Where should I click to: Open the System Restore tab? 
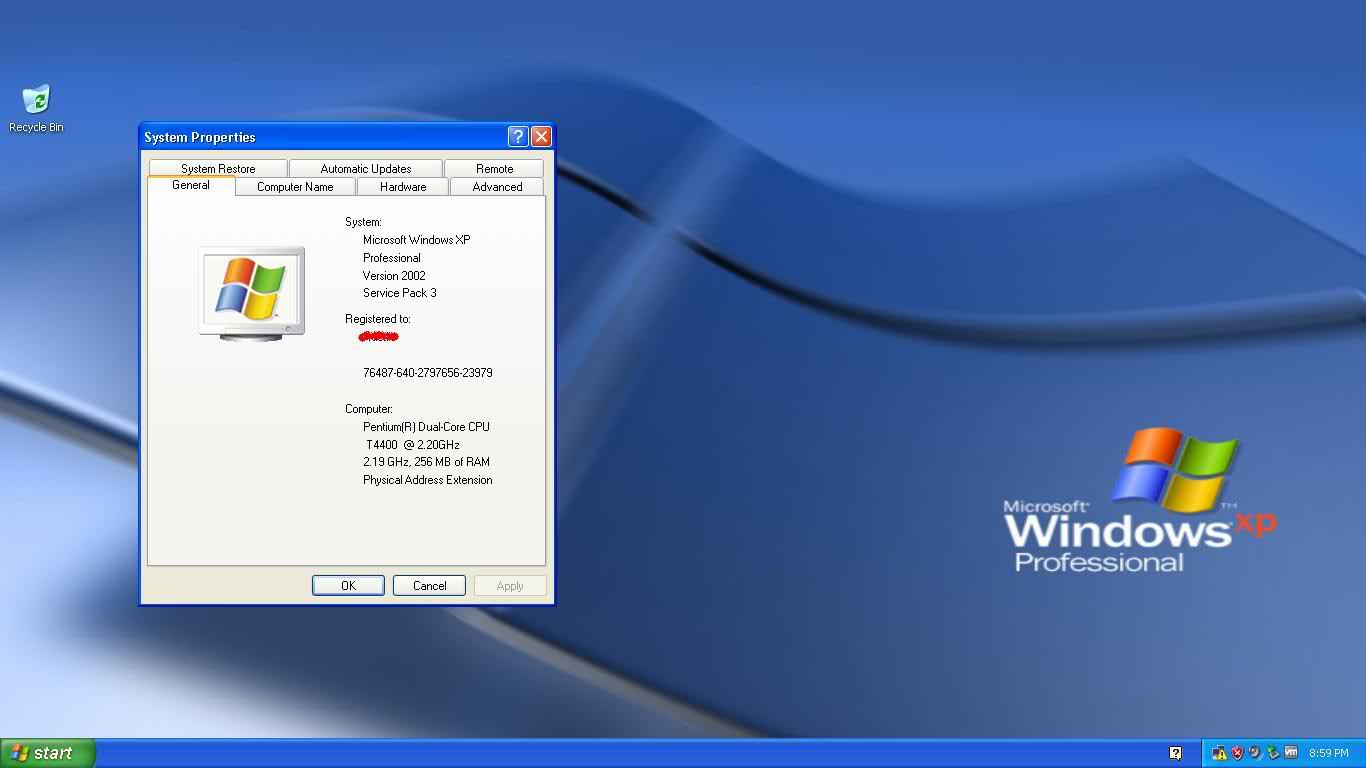(x=217, y=168)
